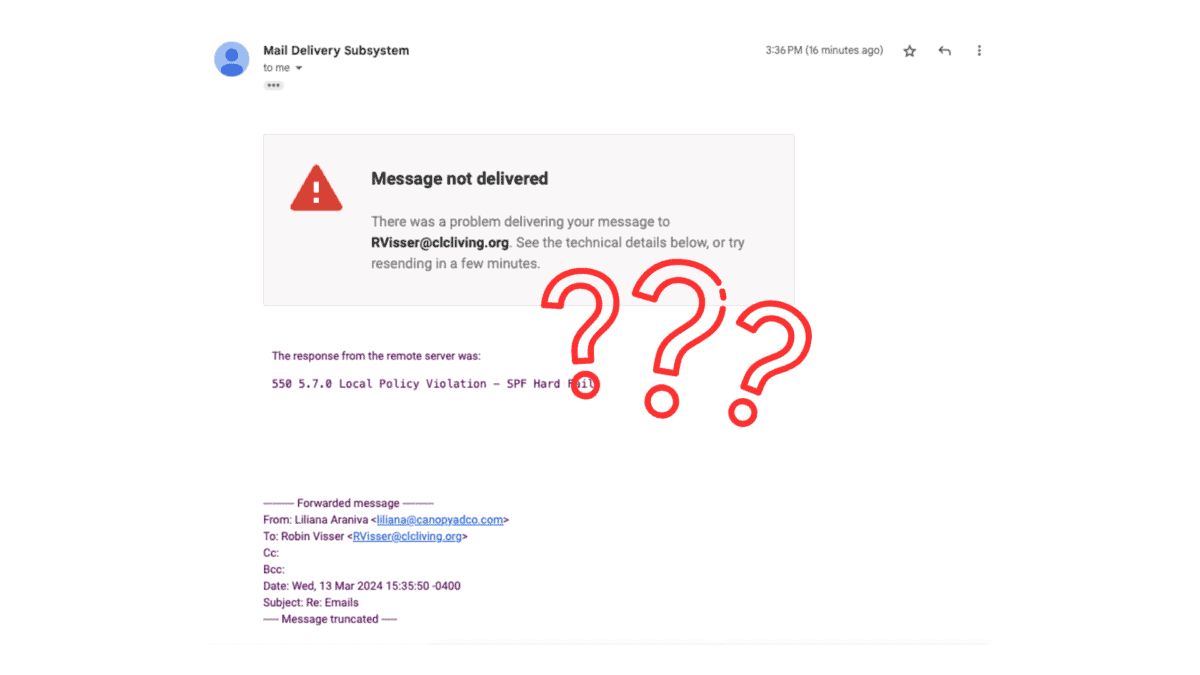Screen dimensions: 1200x675
Task: Click the "Message truncated" text
Action: pyautogui.click(x=330, y=619)
